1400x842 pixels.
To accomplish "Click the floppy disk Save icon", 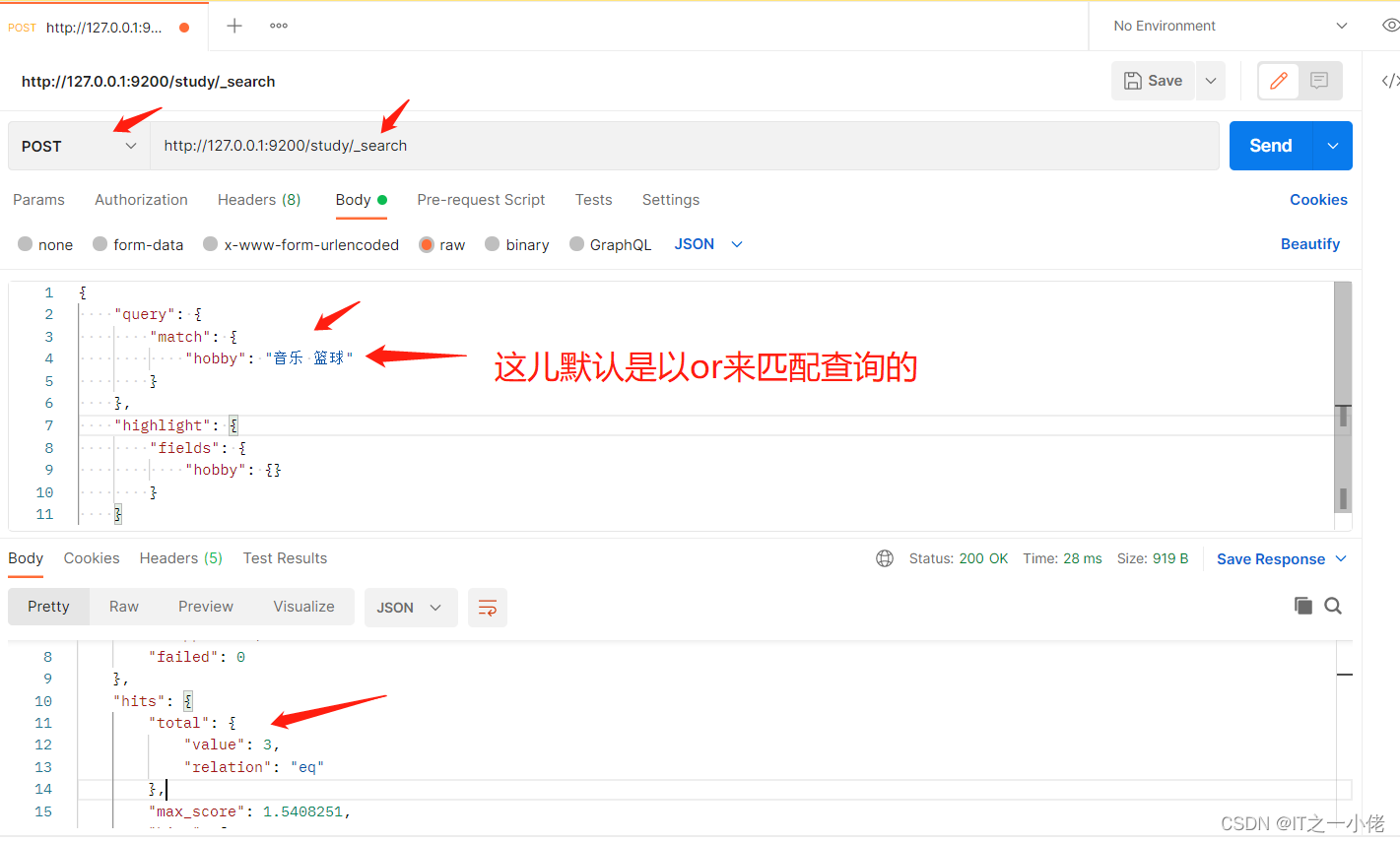I will click(1133, 81).
